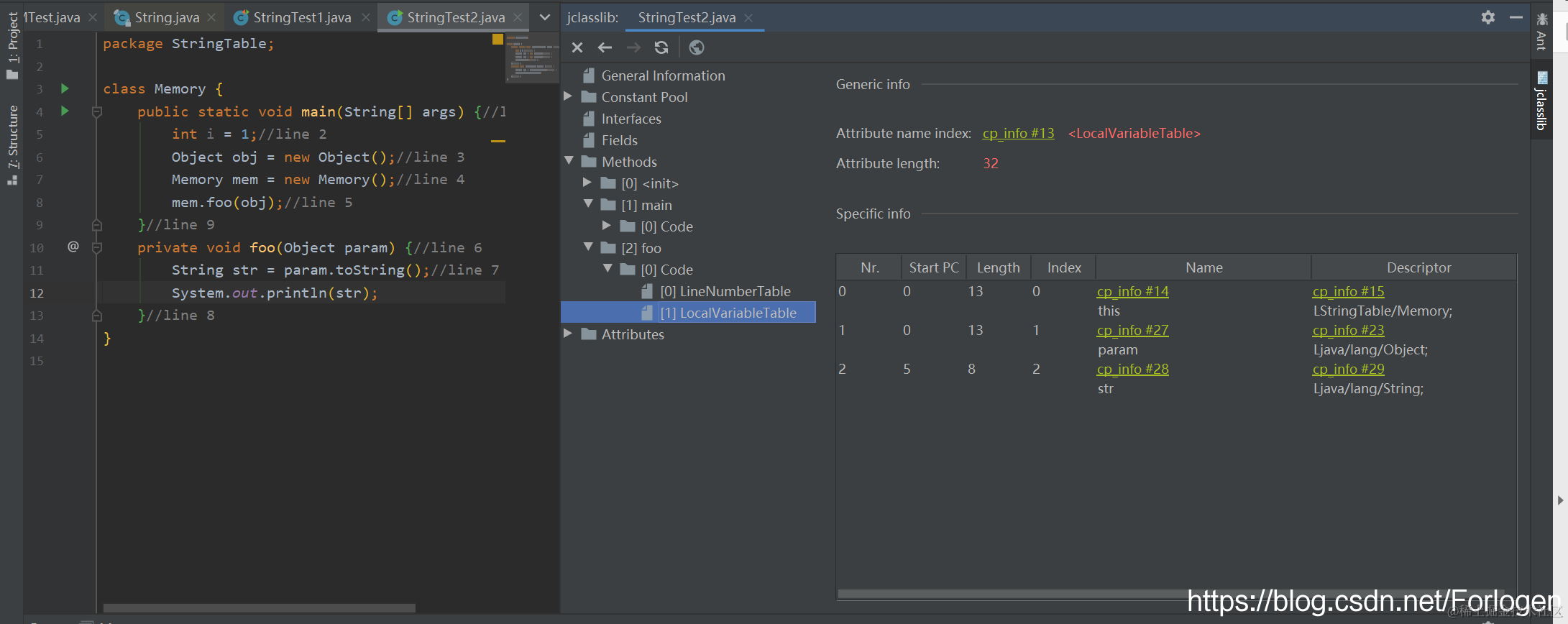This screenshot has width=1568, height=624.
Task: Open the Project tool window
Action: [x=12, y=45]
